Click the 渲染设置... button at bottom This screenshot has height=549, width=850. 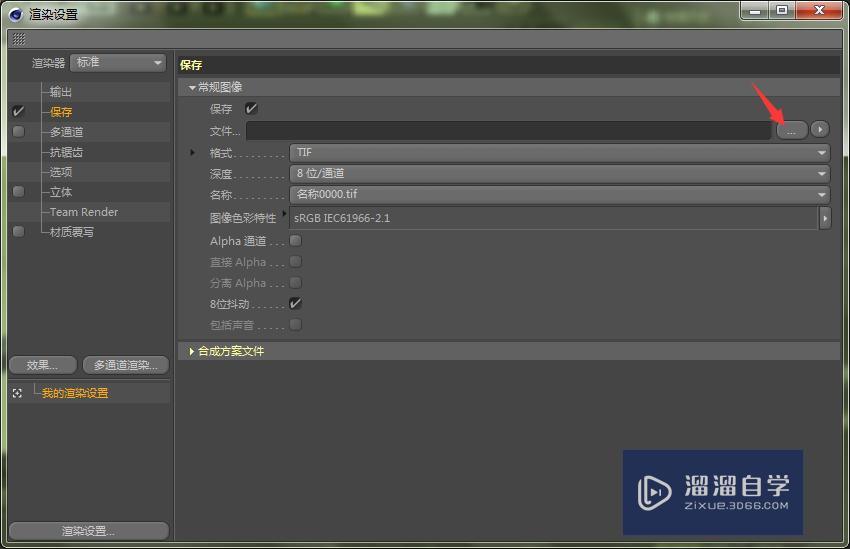tap(89, 531)
